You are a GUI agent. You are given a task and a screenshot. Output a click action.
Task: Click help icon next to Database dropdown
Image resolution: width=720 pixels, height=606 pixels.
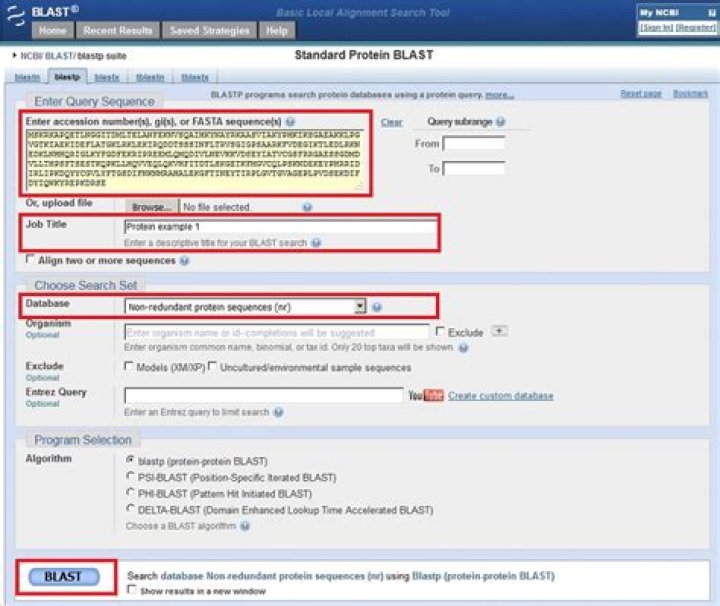pyautogui.click(x=377, y=307)
